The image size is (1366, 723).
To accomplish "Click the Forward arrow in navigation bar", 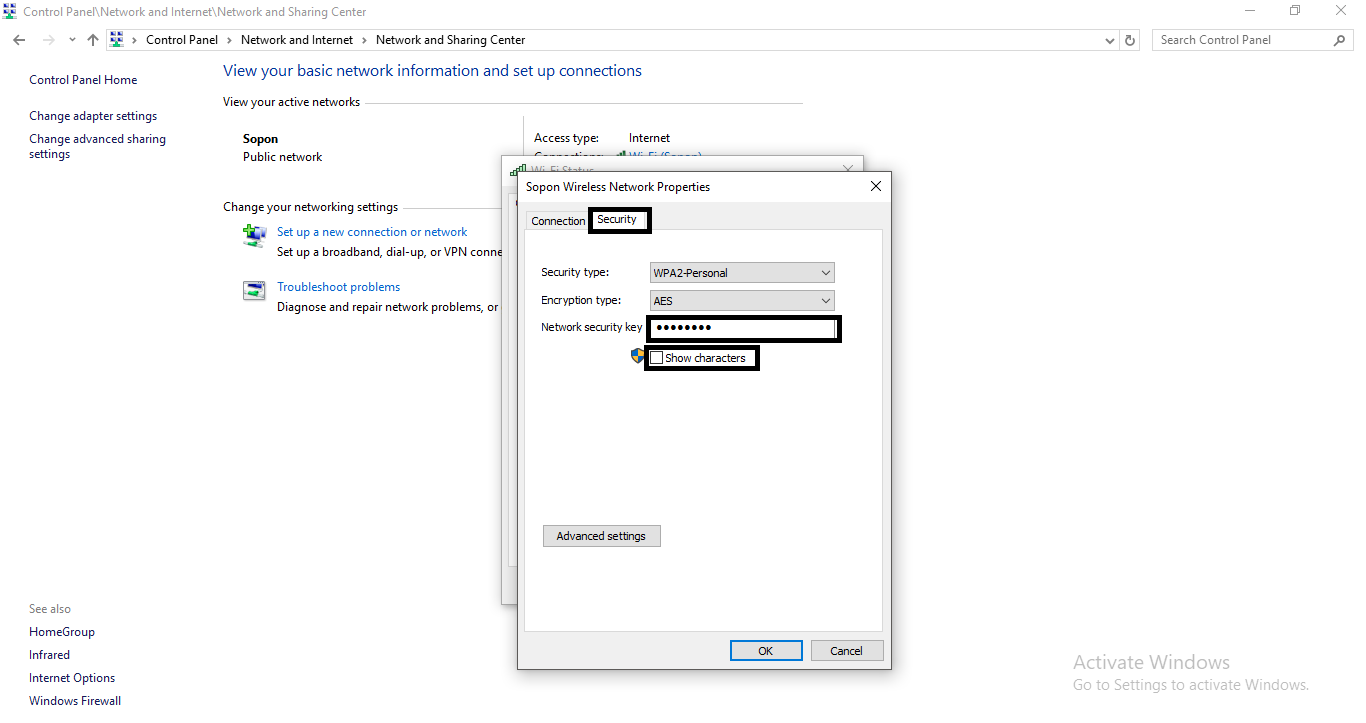I will coord(48,40).
